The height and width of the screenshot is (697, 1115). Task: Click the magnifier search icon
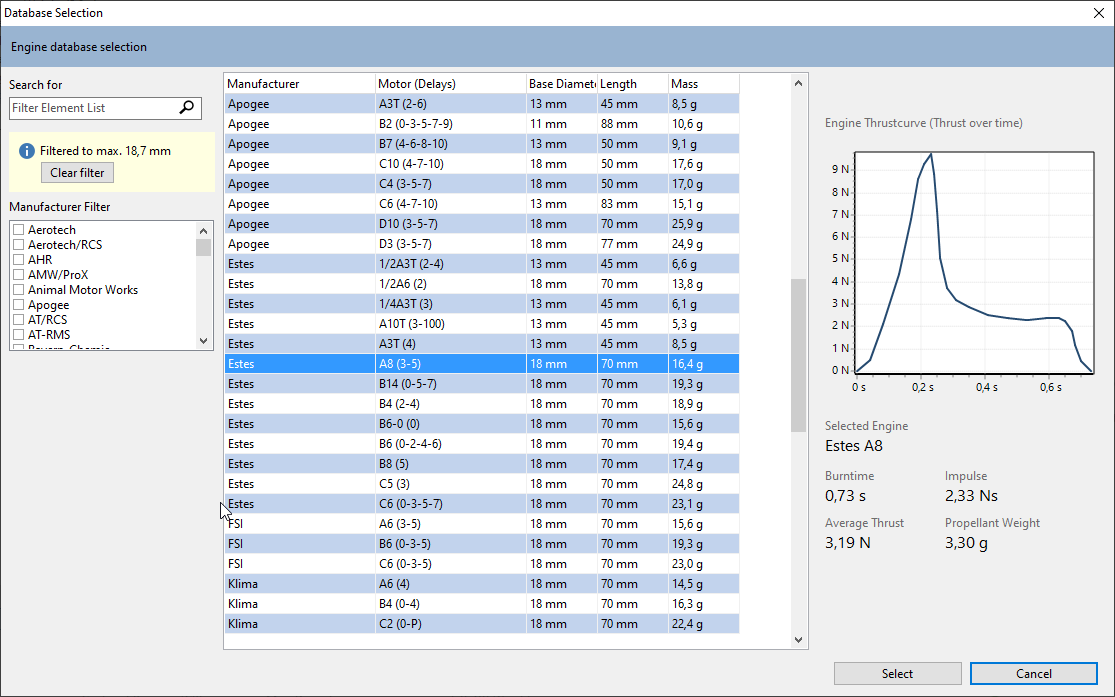point(187,108)
